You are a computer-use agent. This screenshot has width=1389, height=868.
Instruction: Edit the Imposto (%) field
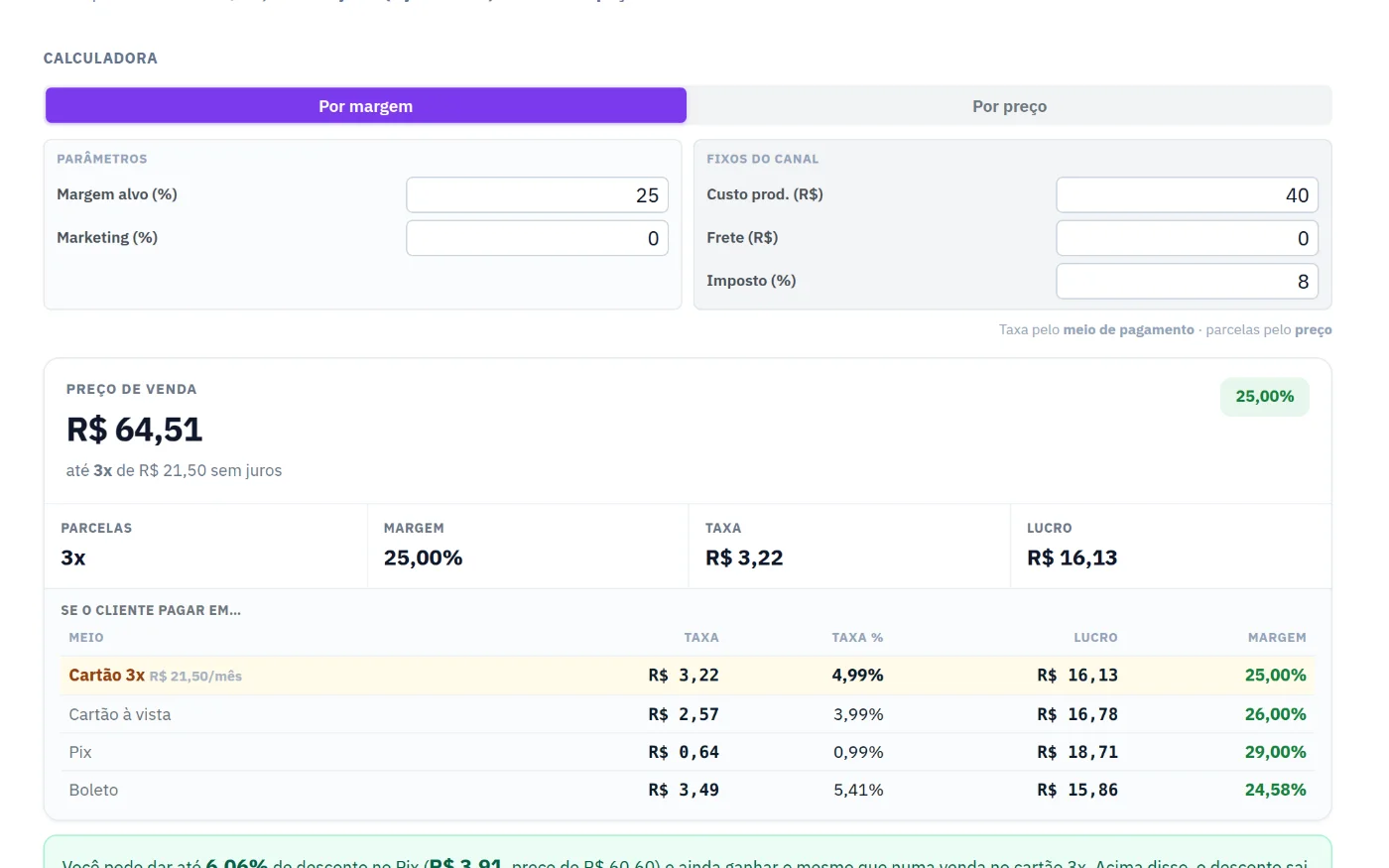(x=1187, y=281)
